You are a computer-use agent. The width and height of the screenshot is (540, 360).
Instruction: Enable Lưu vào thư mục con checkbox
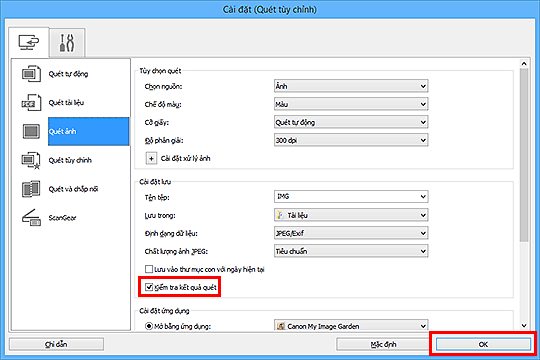(x=149, y=269)
